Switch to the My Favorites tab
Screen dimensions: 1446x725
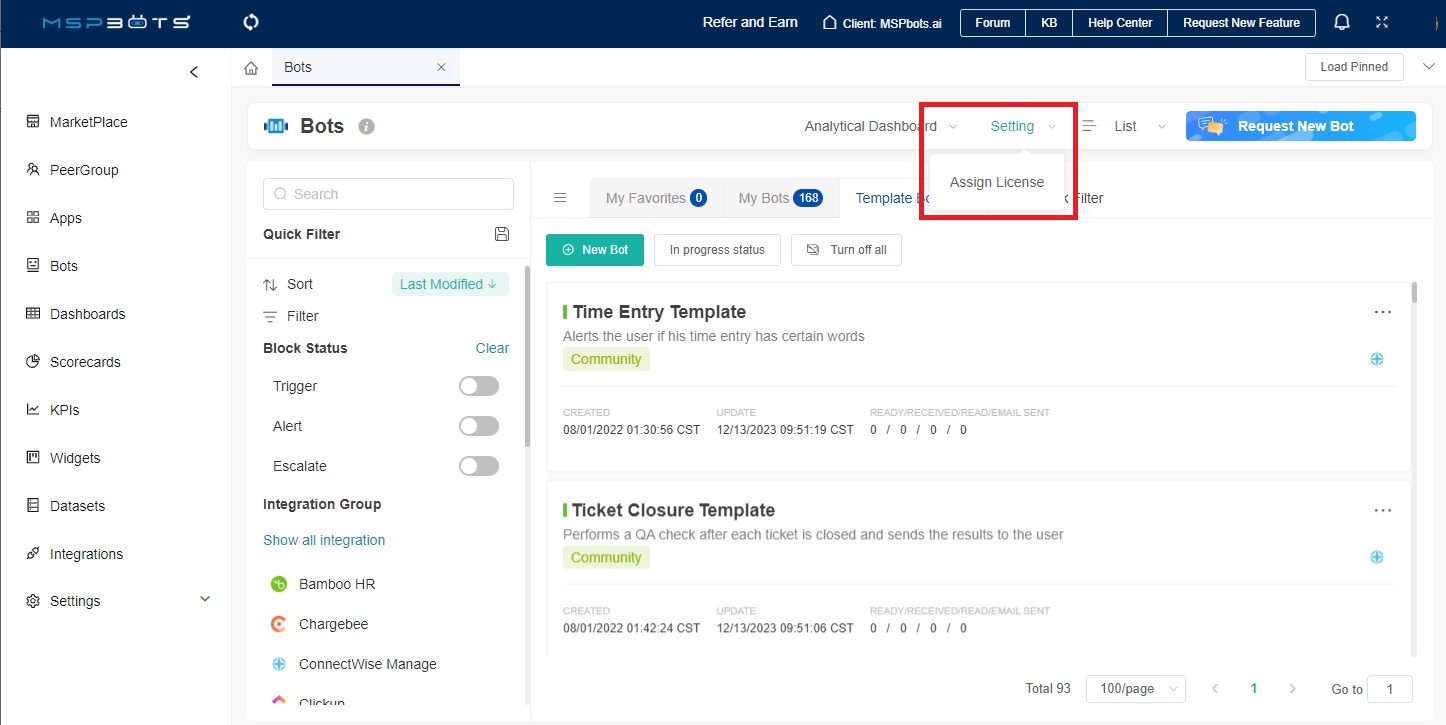[656, 198]
